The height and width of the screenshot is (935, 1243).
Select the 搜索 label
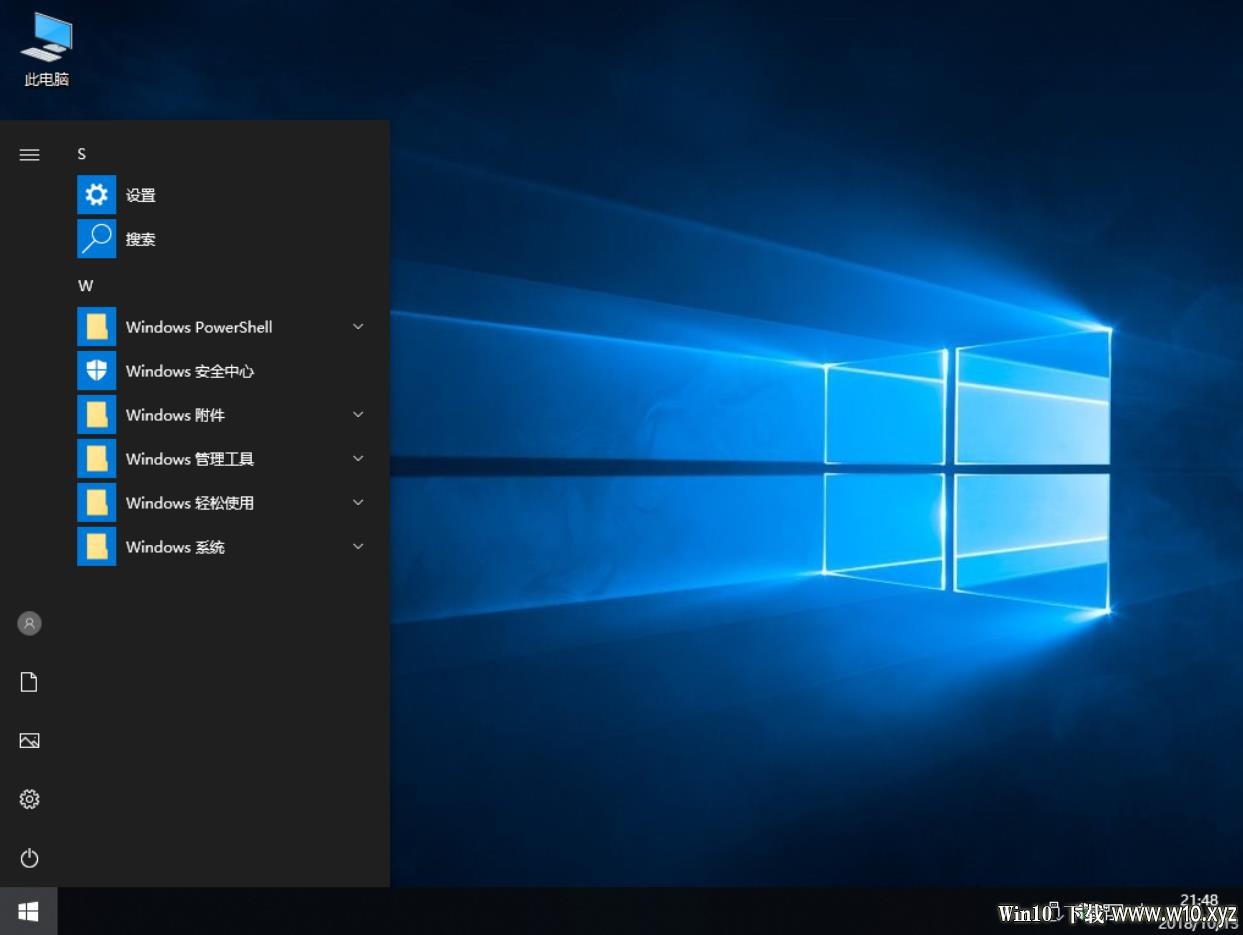coord(141,240)
